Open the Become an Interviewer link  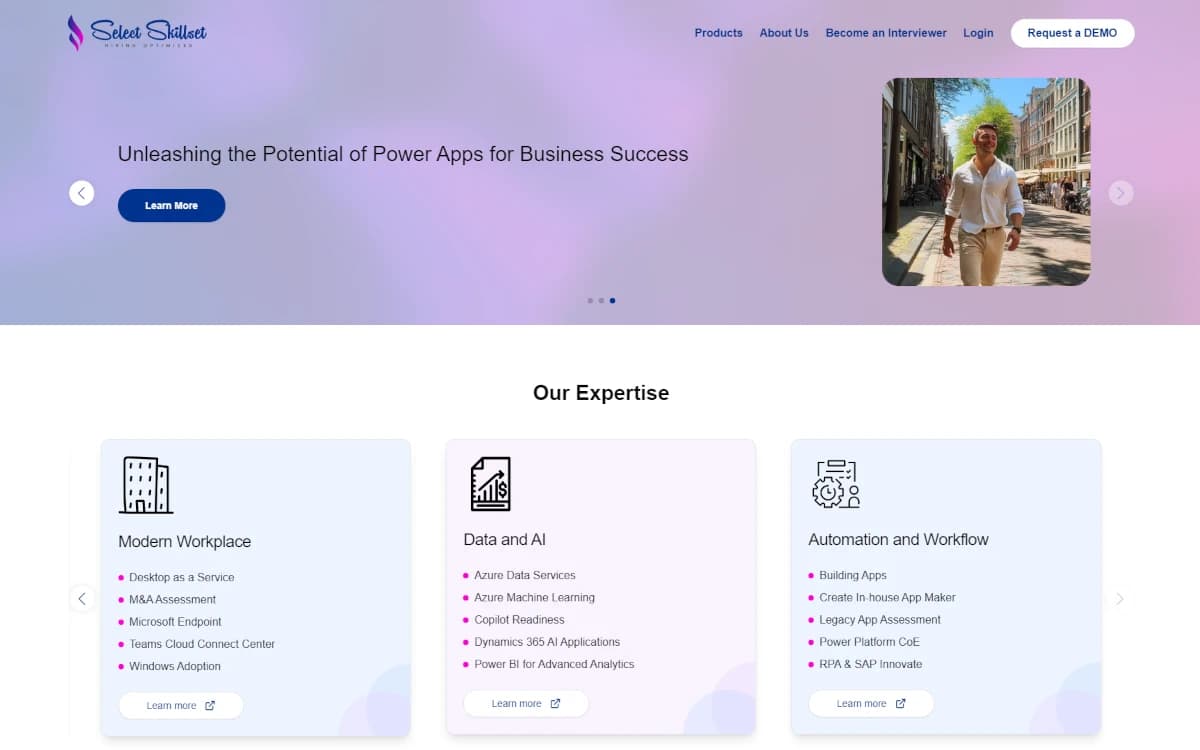tap(886, 33)
